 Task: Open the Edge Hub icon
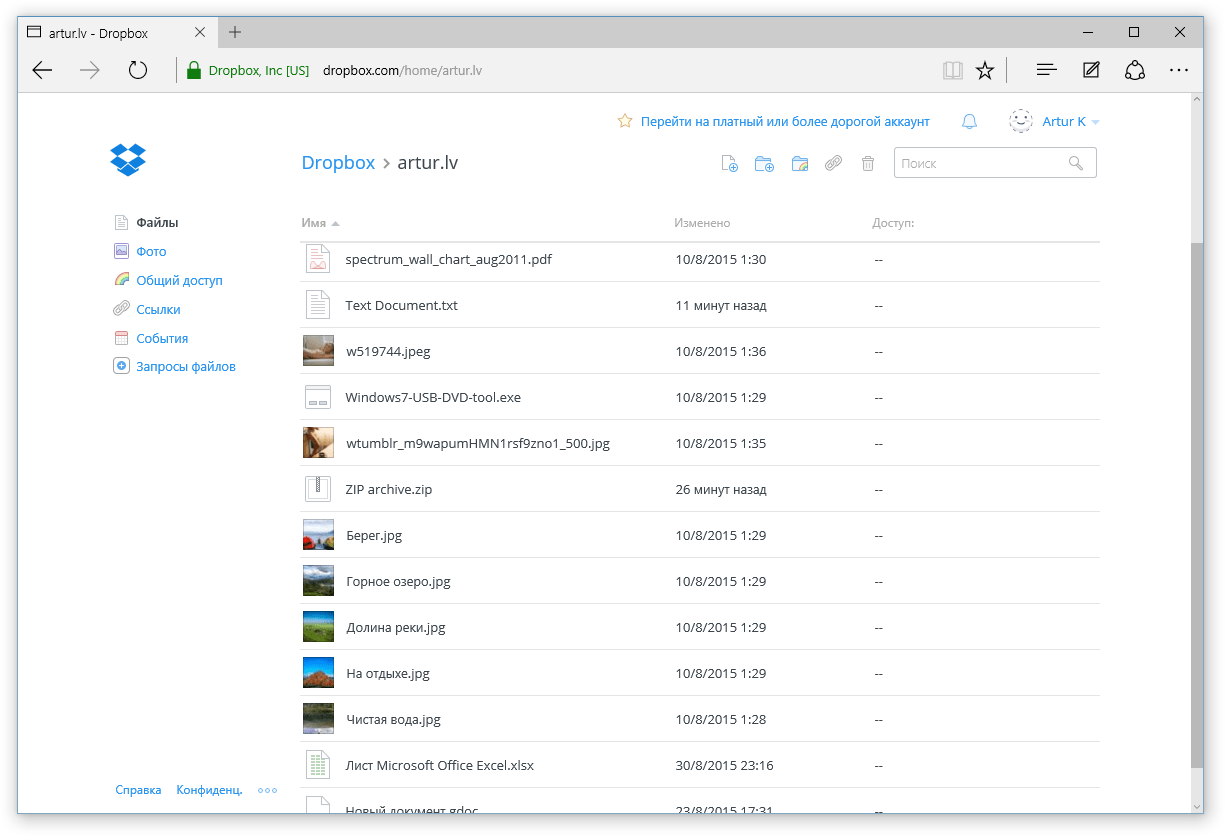point(1046,70)
